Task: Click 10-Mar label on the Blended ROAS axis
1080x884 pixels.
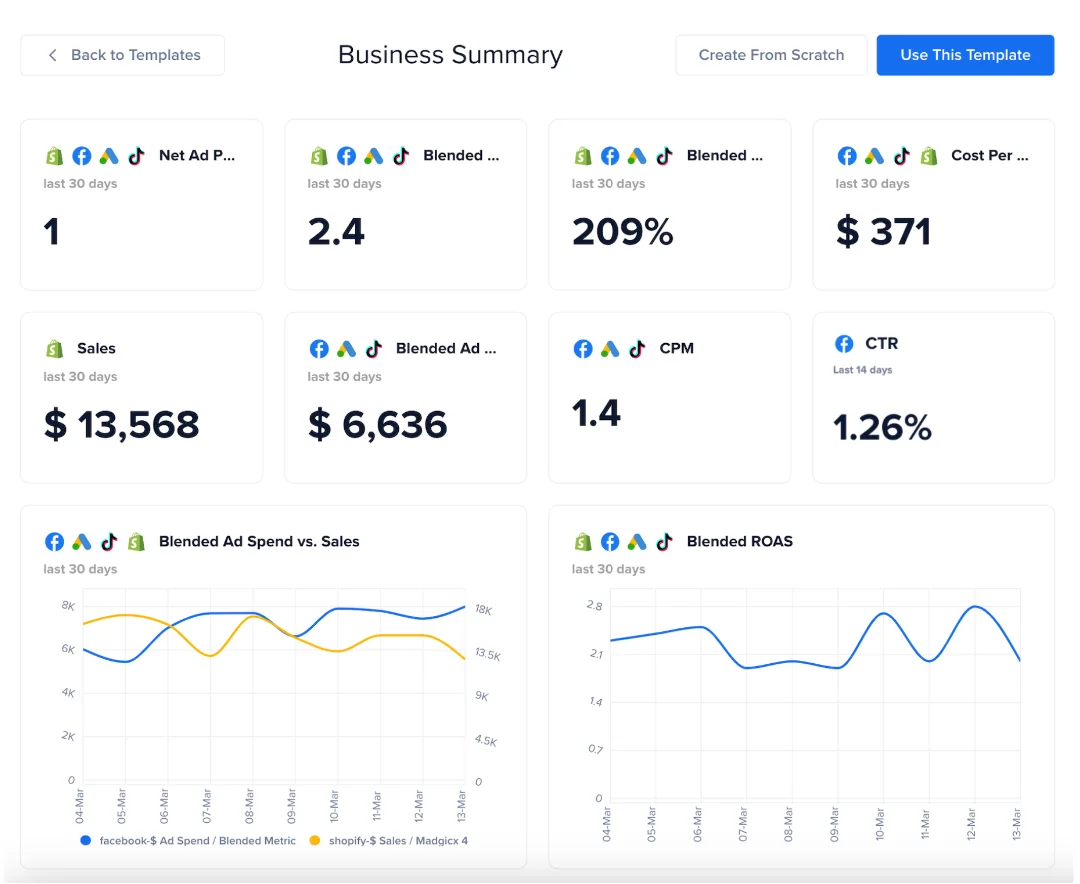Action: click(880, 825)
